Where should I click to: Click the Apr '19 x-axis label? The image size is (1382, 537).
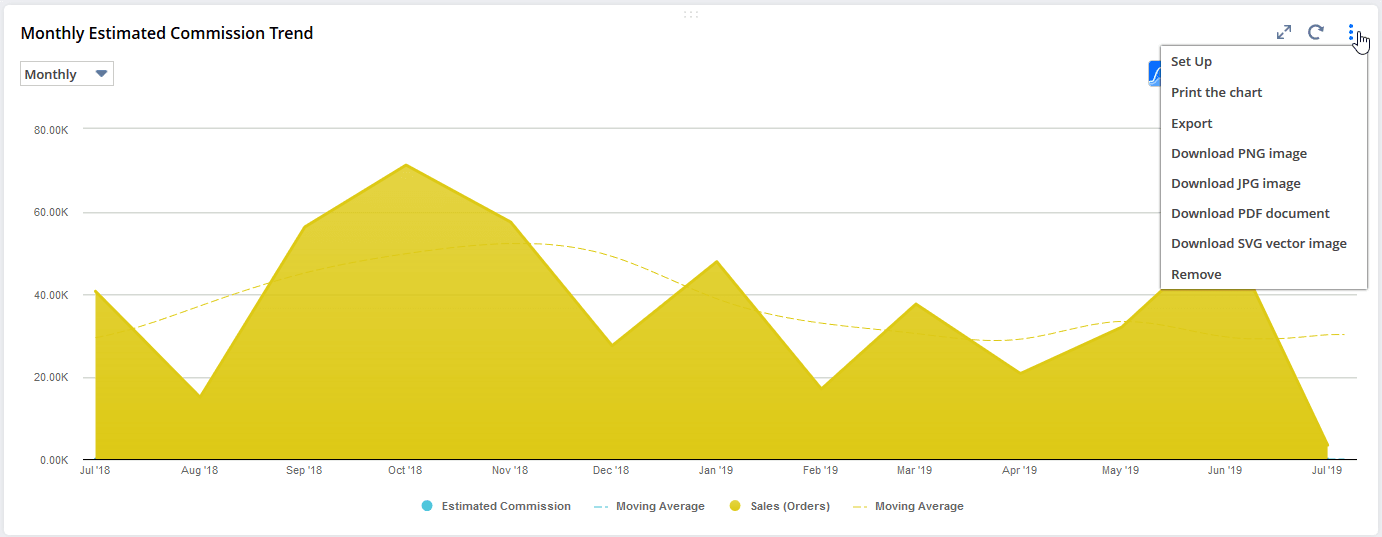coord(1018,470)
